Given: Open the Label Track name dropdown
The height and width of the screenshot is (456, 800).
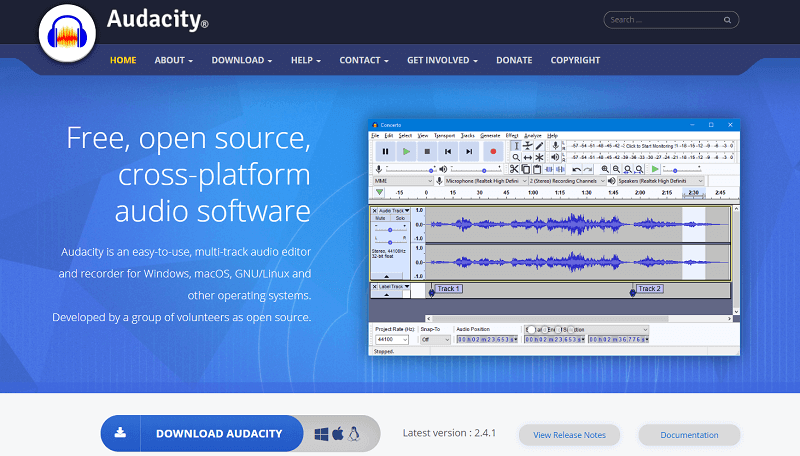Looking at the screenshot, I should click(x=394, y=287).
